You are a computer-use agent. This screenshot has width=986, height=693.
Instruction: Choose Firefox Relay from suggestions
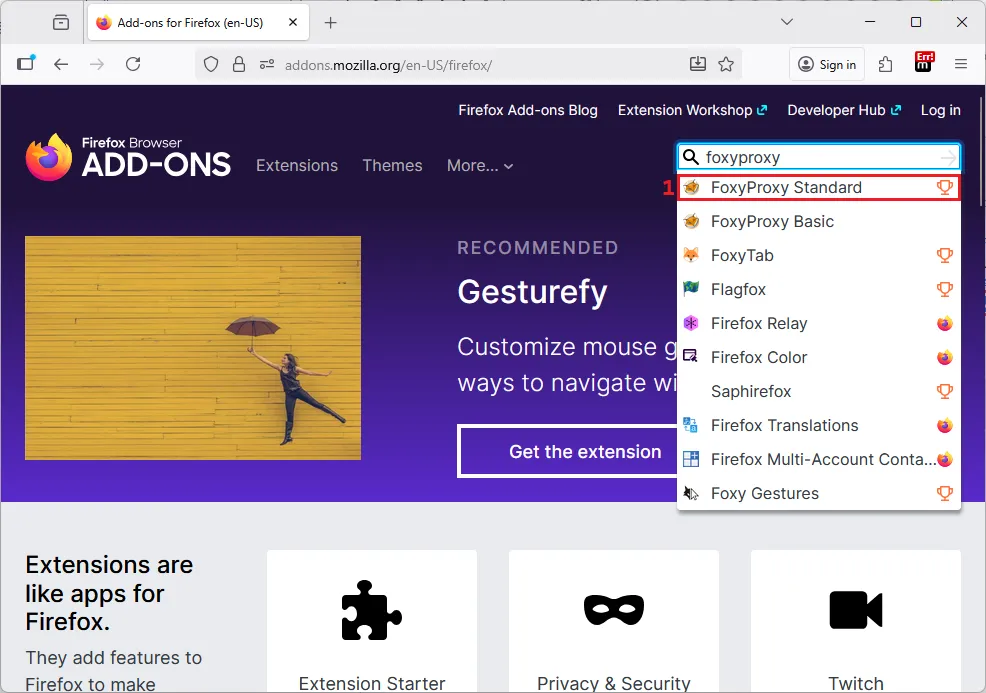click(x=758, y=324)
